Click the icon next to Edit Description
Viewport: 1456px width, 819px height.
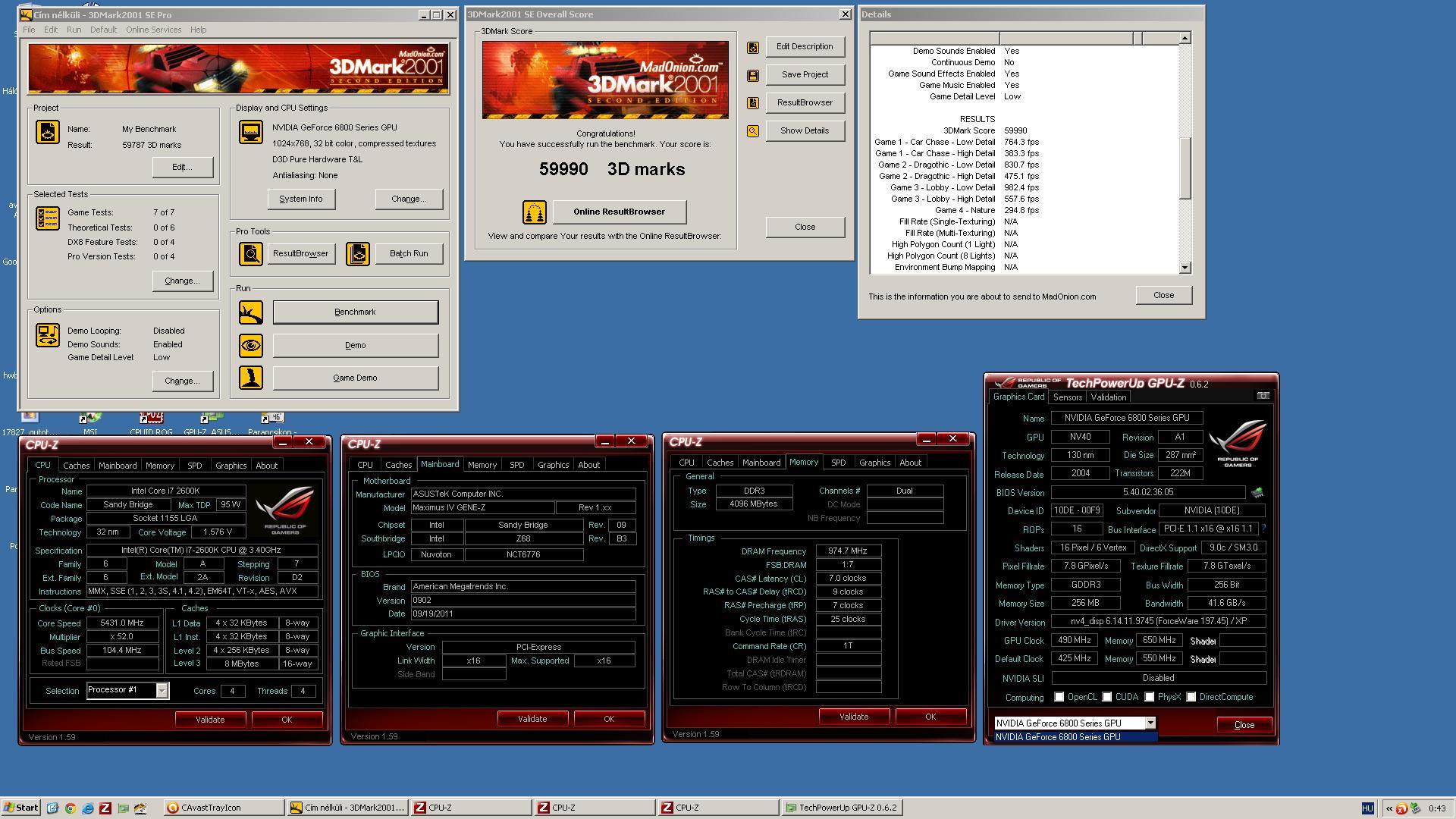point(753,47)
